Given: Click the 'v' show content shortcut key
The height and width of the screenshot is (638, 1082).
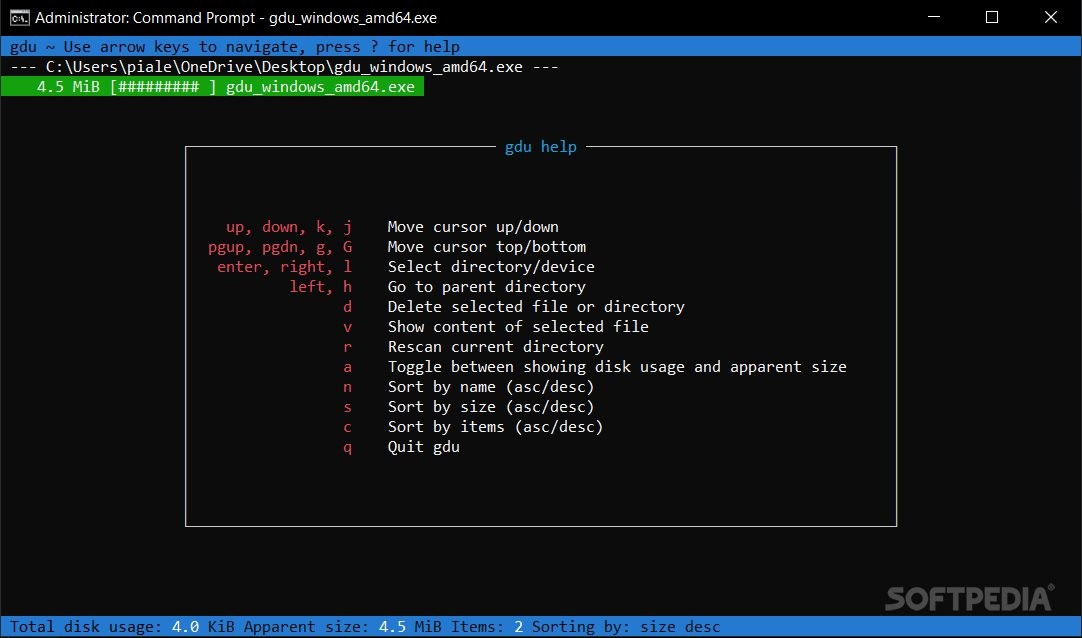Looking at the screenshot, I should tap(348, 327).
